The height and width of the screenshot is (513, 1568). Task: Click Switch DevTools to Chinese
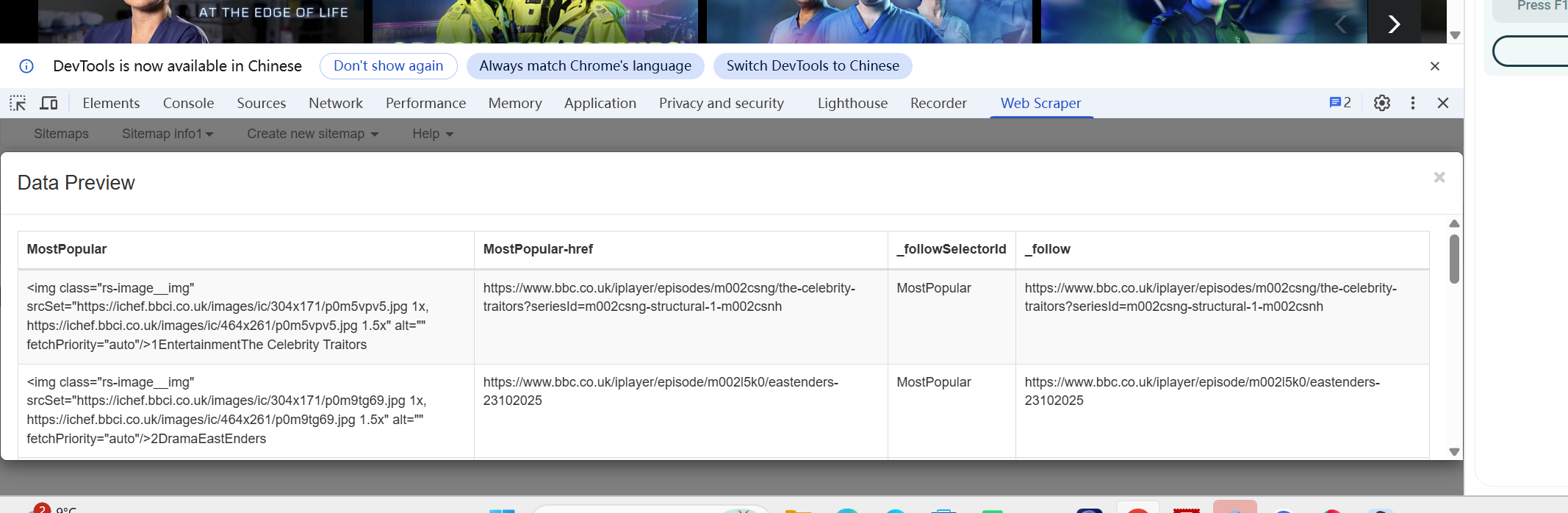pos(812,66)
